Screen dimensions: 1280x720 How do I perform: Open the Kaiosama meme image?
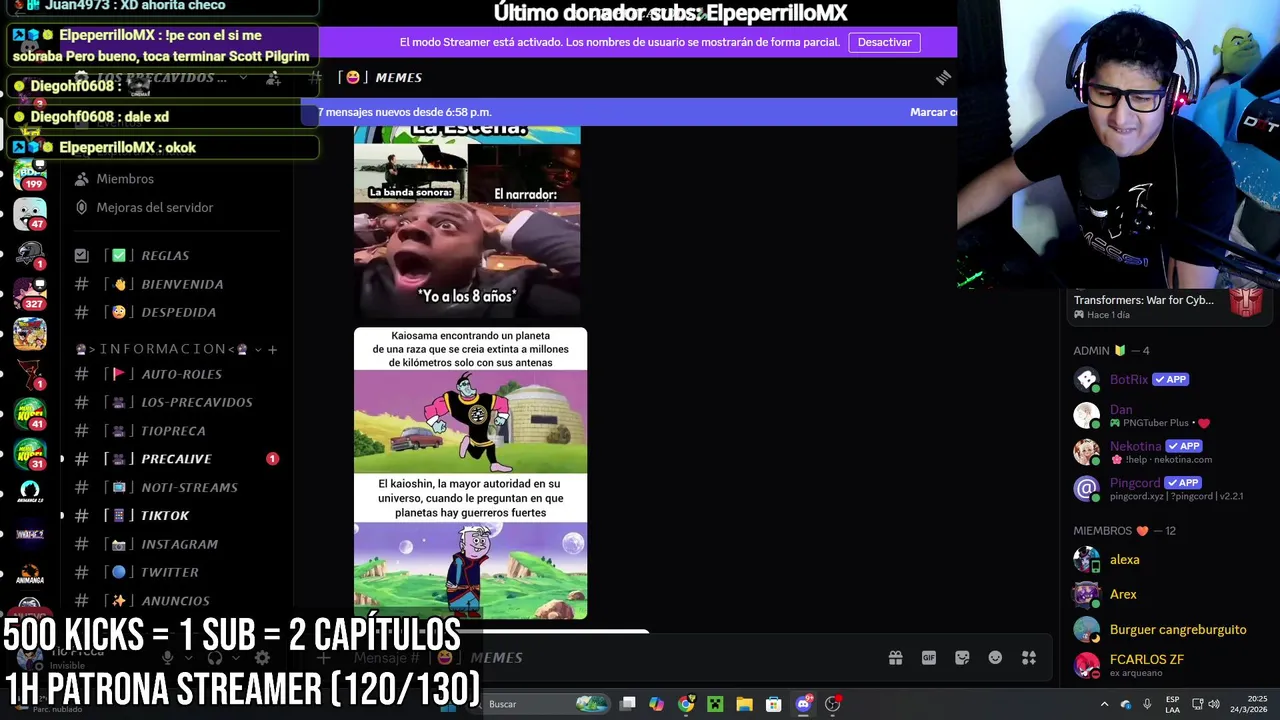(x=470, y=473)
